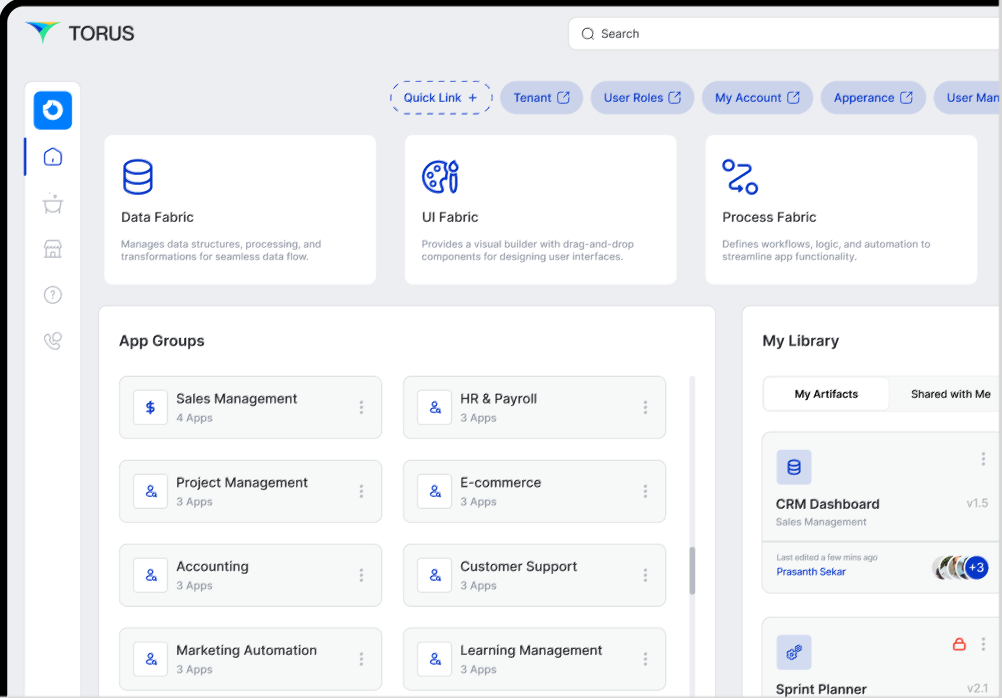Open HR & Payroll options menu
Viewport: 1002px width, 698px height.
[645, 407]
